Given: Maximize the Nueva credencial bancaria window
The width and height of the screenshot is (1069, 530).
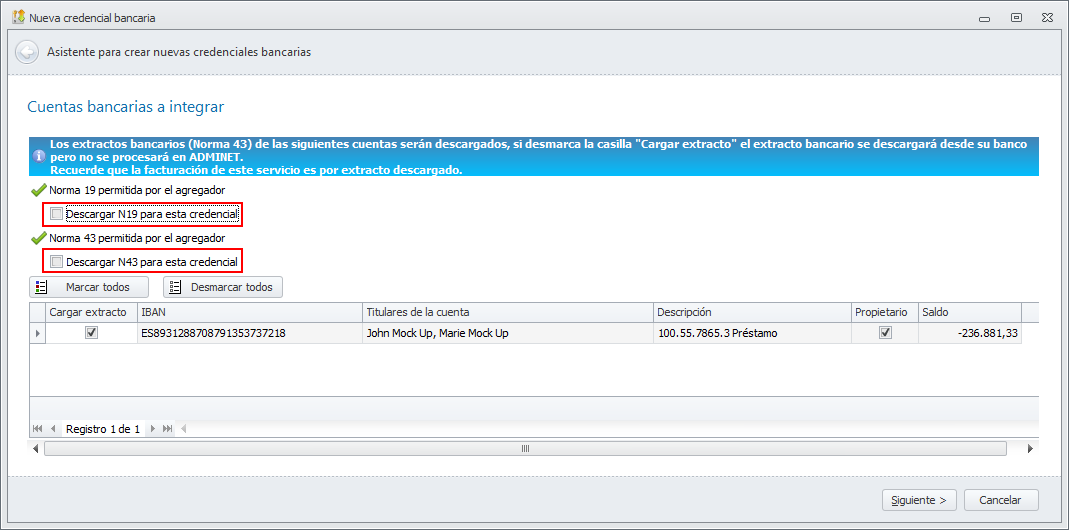Looking at the screenshot, I should [x=1016, y=18].
